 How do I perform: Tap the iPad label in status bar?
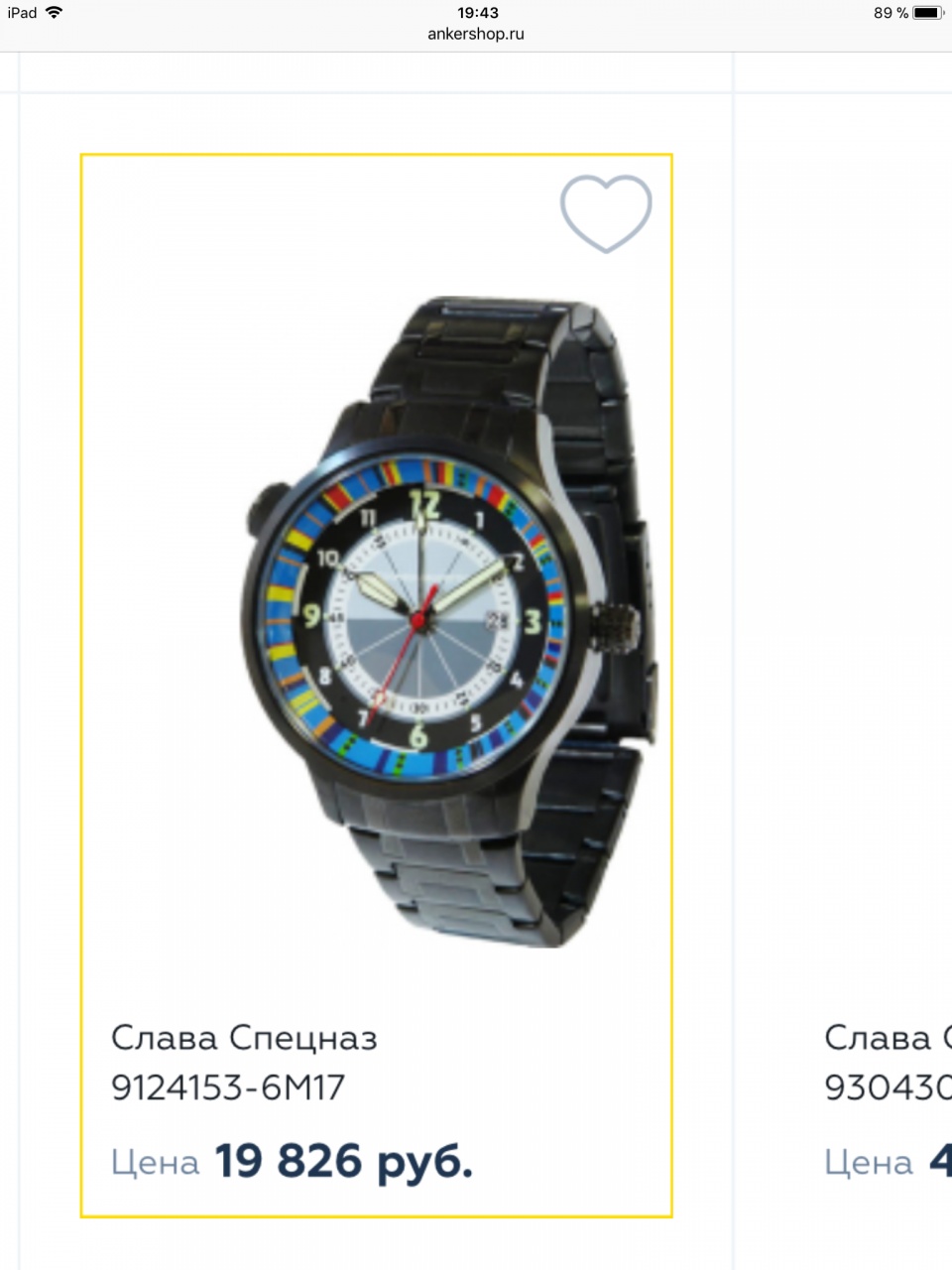tap(22, 13)
